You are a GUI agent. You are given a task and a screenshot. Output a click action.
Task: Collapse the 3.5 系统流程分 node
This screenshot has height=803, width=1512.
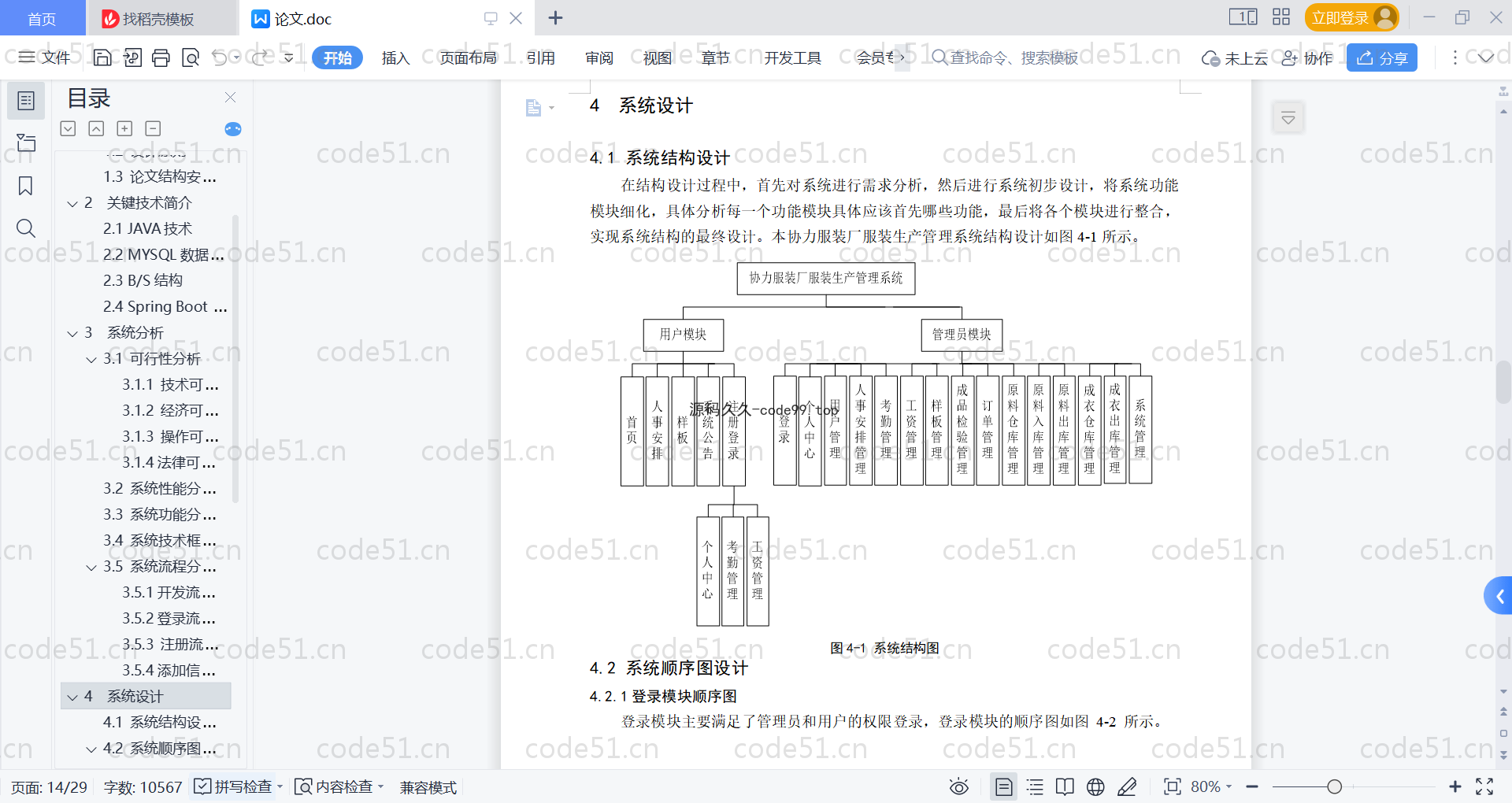pos(91,568)
